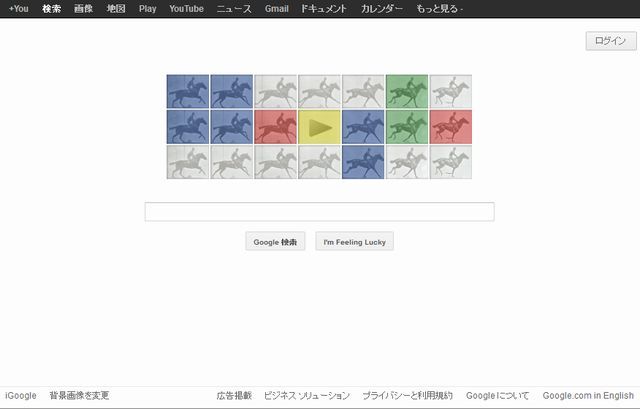Screen dimensions: 640x409
Task: Open ニュース news
Action: point(234,9)
